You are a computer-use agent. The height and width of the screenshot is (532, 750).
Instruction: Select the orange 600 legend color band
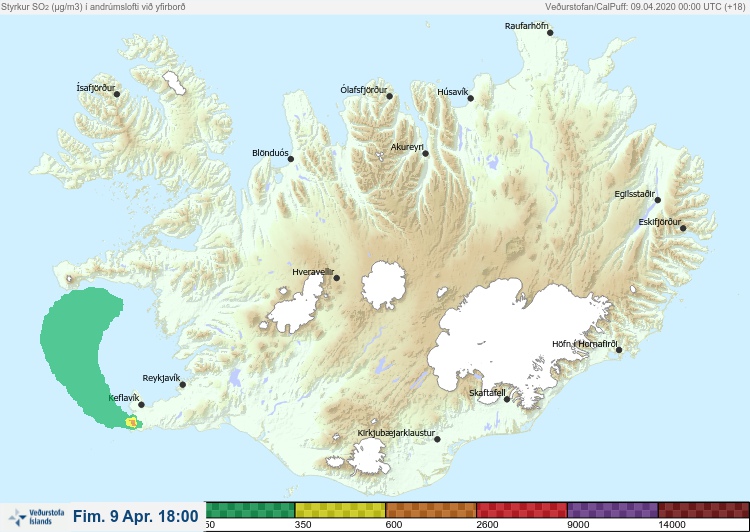(x=431, y=510)
